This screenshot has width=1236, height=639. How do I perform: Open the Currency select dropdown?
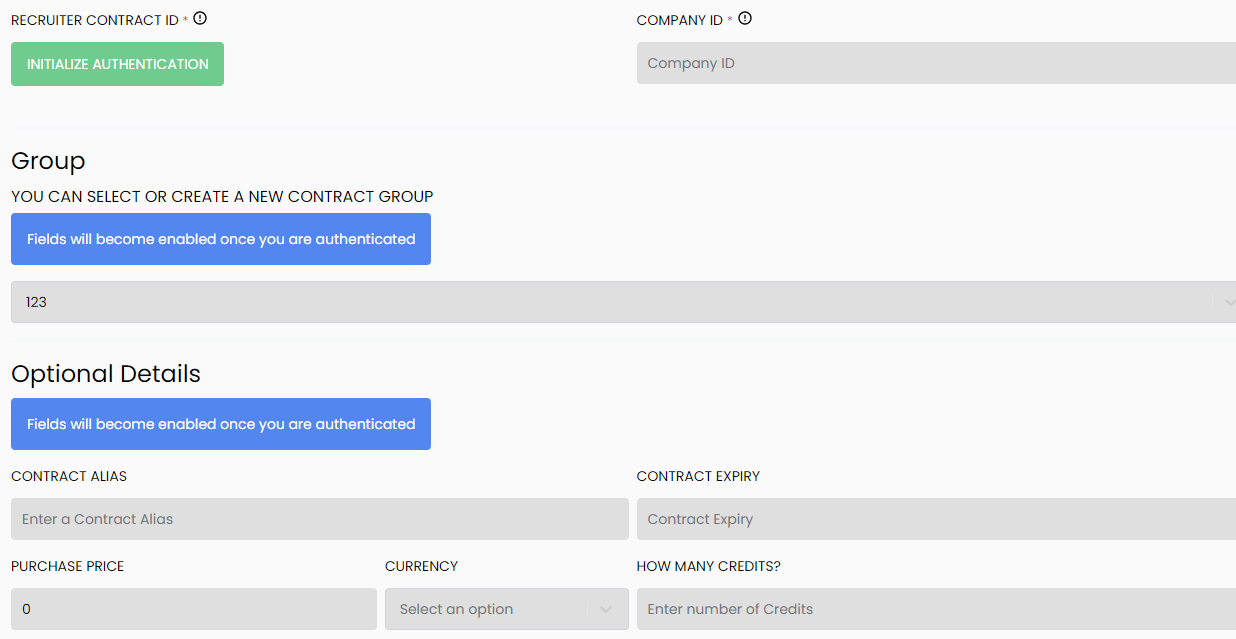[x=507, y=609]
